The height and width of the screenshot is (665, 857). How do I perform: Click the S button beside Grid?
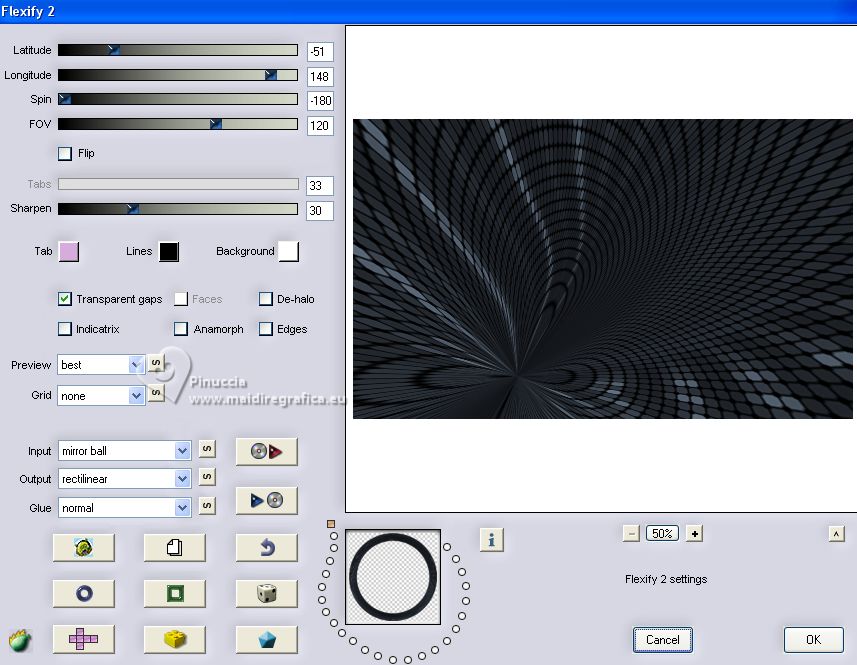(x=156, y=392)
